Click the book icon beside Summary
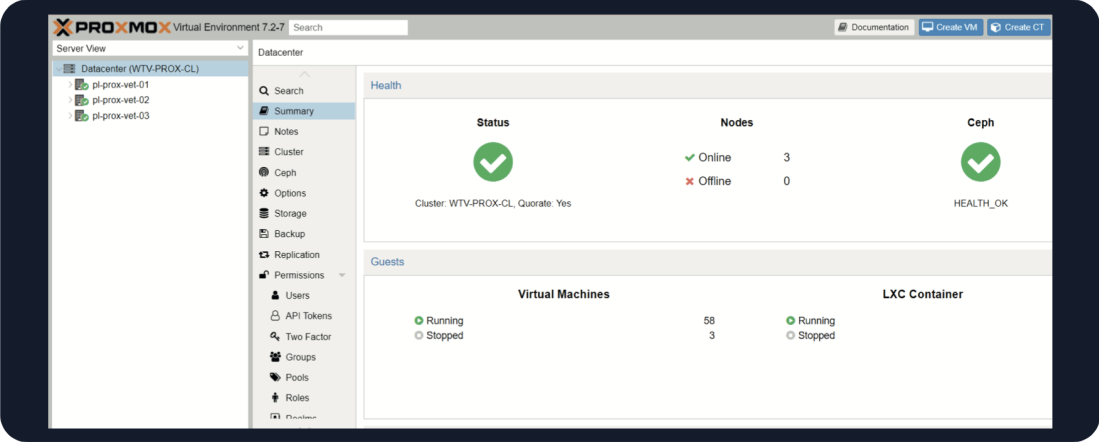1099x442 pixels. point(264,111)
